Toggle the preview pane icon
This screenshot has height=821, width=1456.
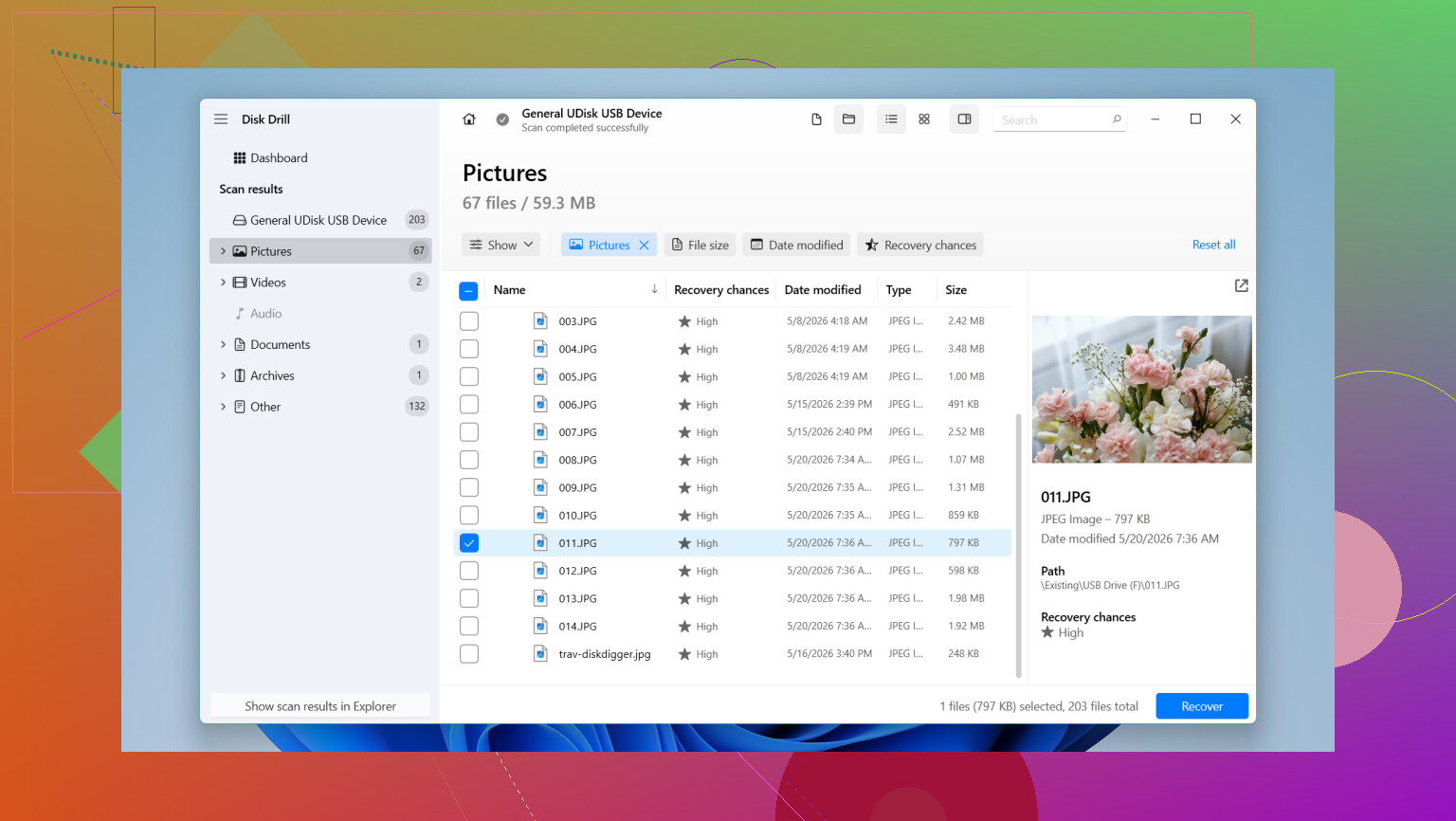pos(964,119)
